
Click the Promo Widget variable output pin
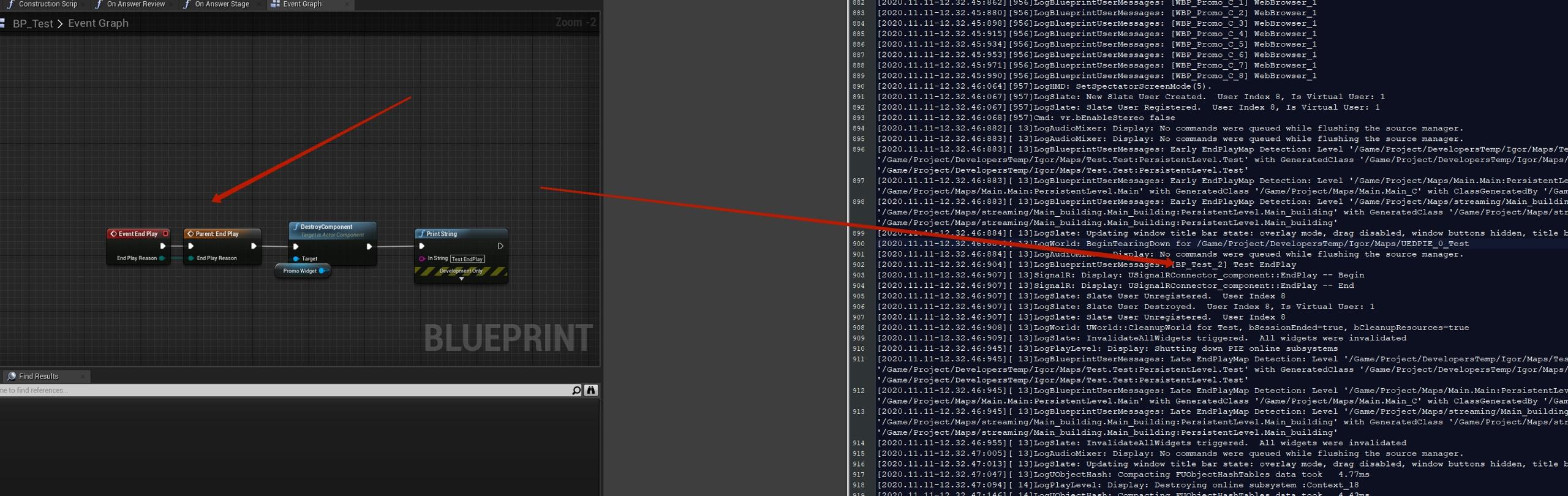322,271
